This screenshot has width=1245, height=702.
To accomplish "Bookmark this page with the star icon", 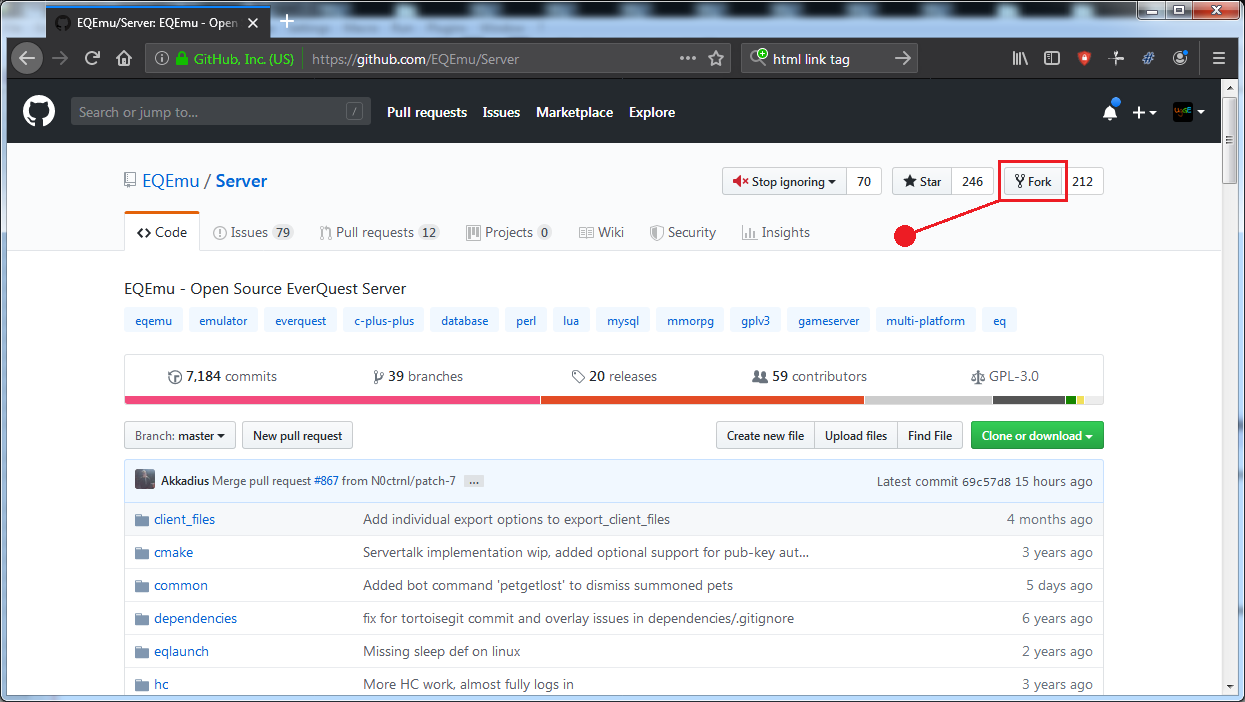I will 716,59.
